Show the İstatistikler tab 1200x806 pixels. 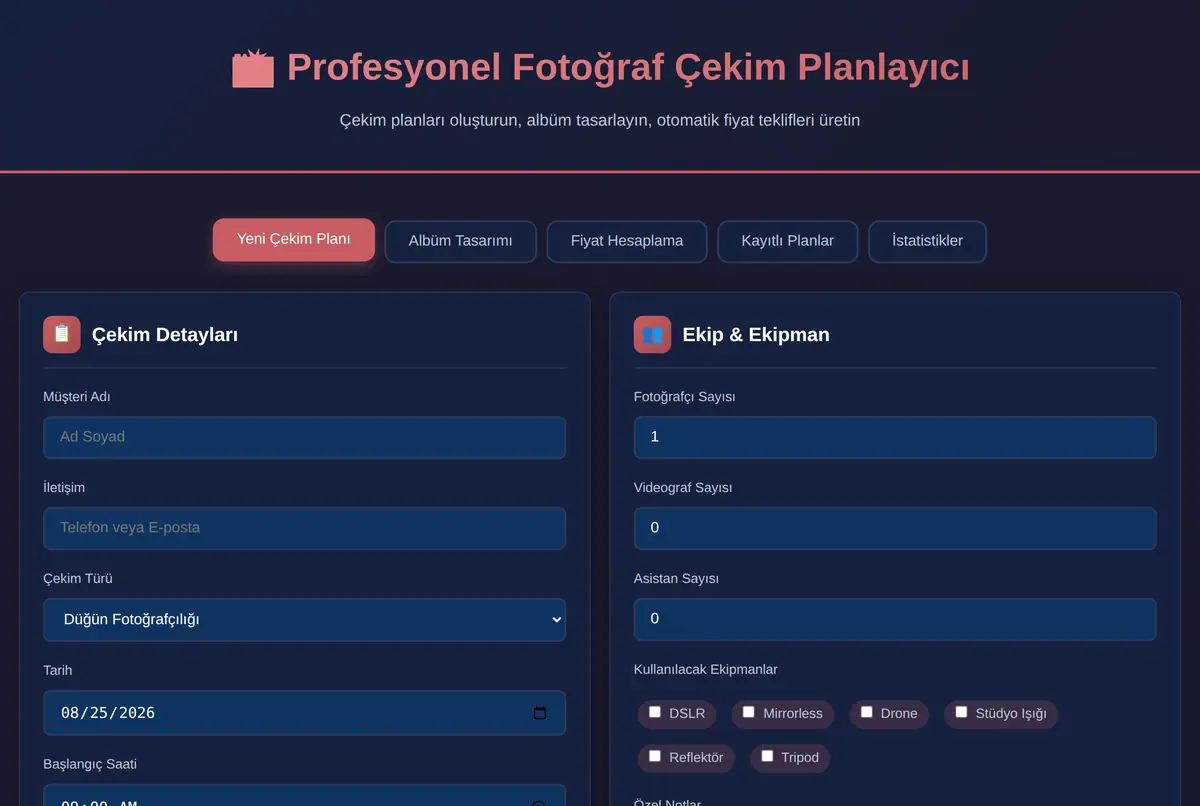pos(928,241)
